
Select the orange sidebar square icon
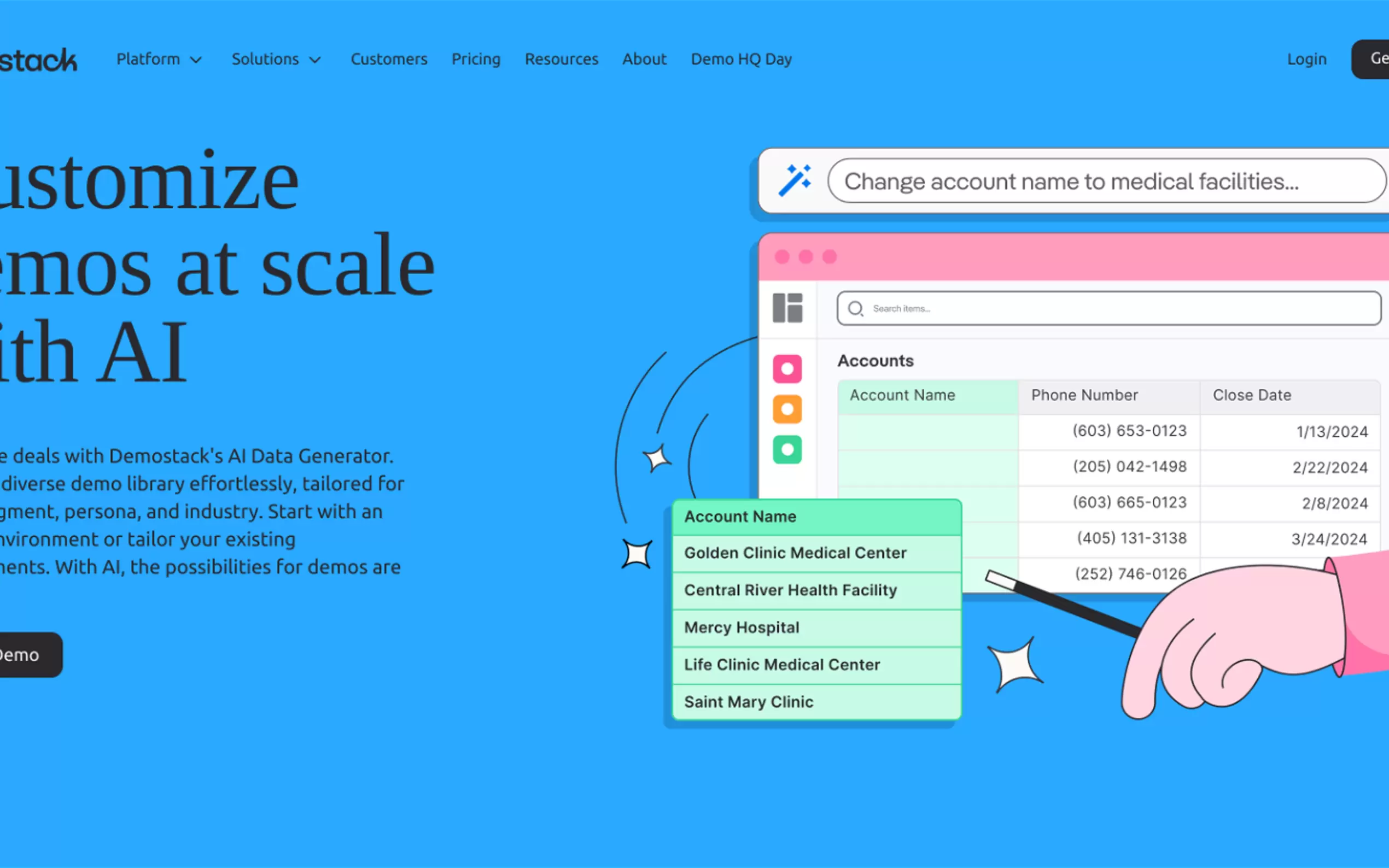pyautogui.click(x=787, y=409)
